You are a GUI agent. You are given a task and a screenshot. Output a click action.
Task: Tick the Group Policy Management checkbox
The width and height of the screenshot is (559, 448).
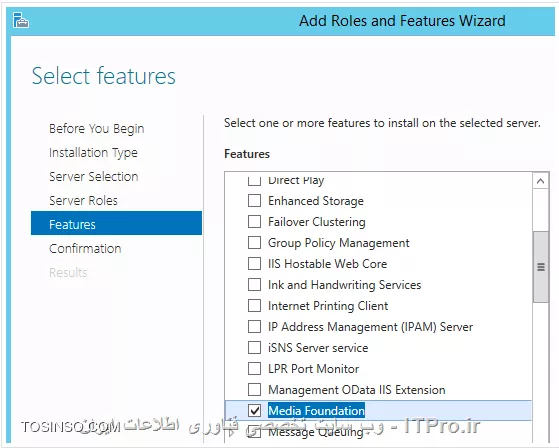click(254, 242)
